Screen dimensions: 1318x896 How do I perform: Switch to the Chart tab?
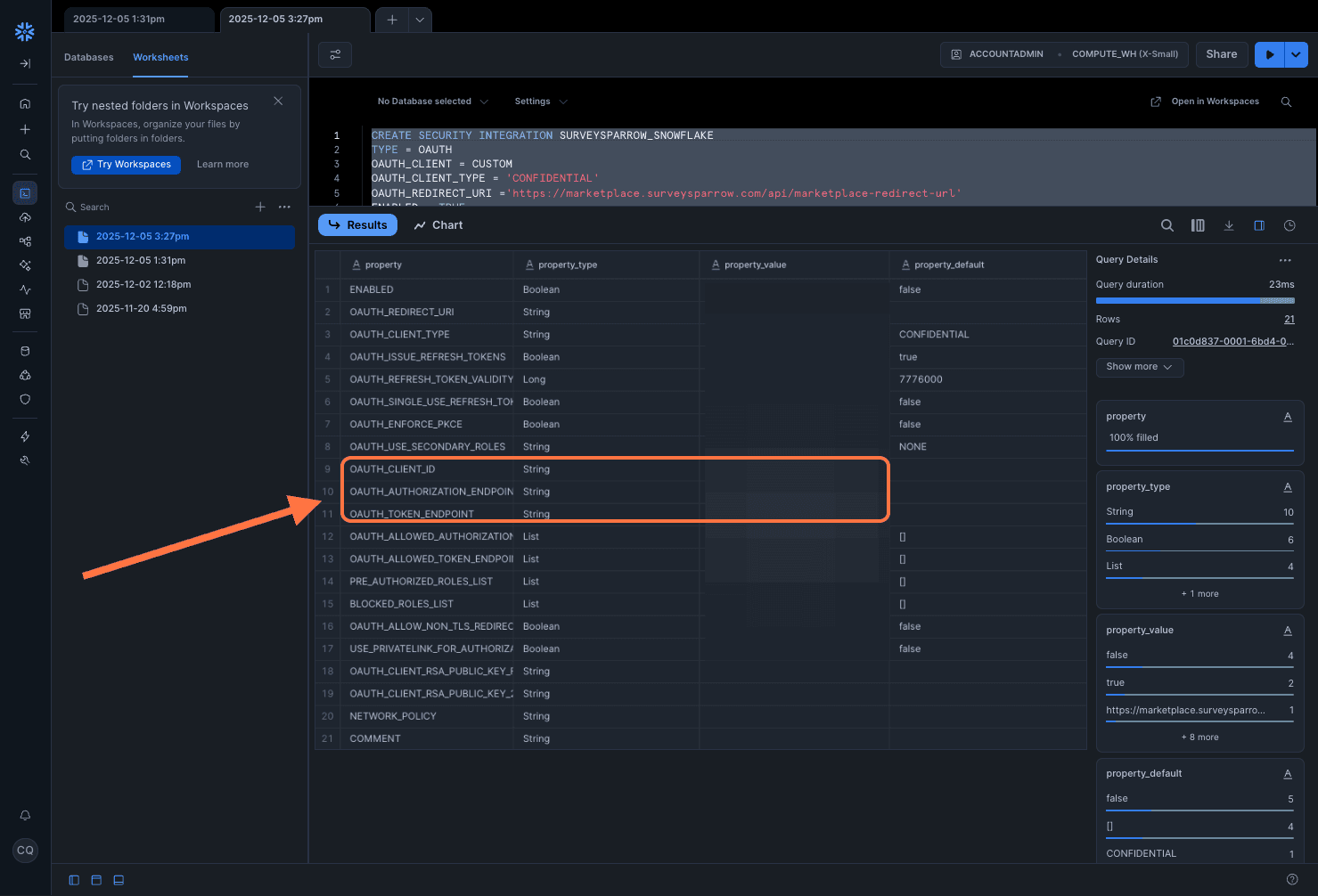click(438, 225)
